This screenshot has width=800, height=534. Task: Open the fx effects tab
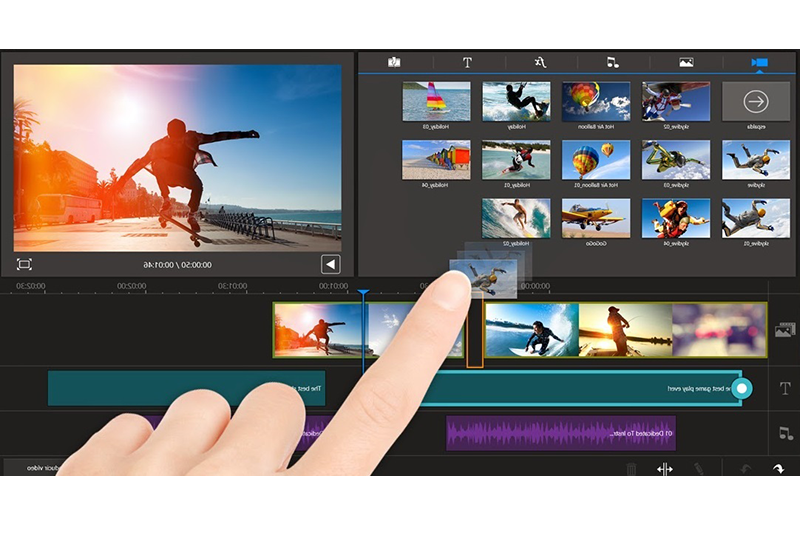[539, 62]
